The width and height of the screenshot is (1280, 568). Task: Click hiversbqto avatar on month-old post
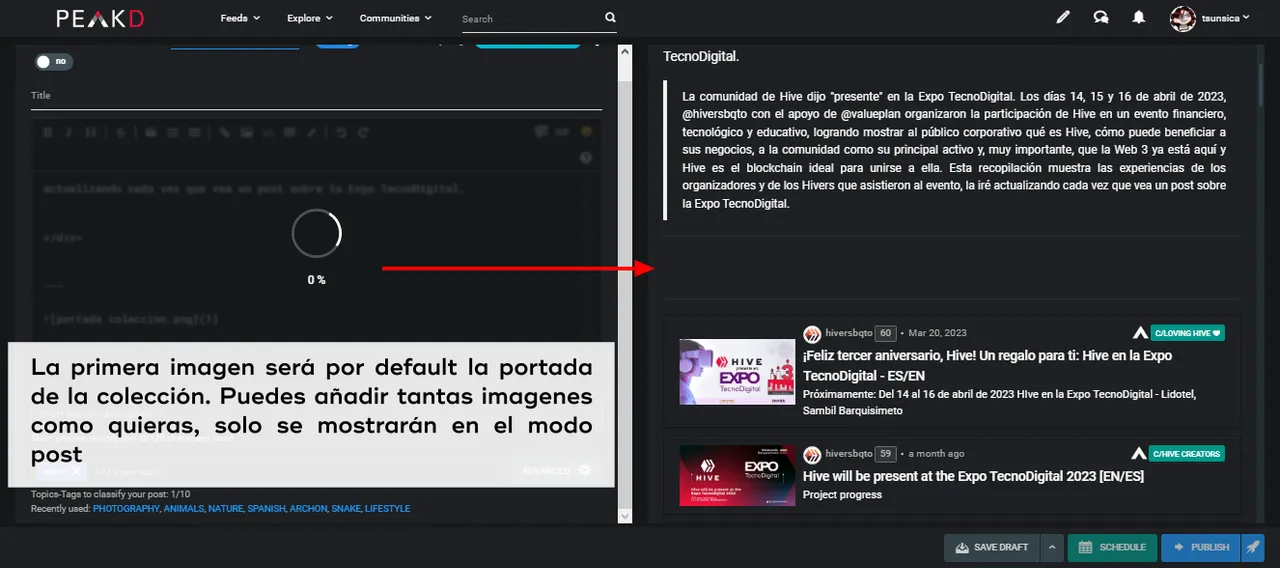click(812, 454)
